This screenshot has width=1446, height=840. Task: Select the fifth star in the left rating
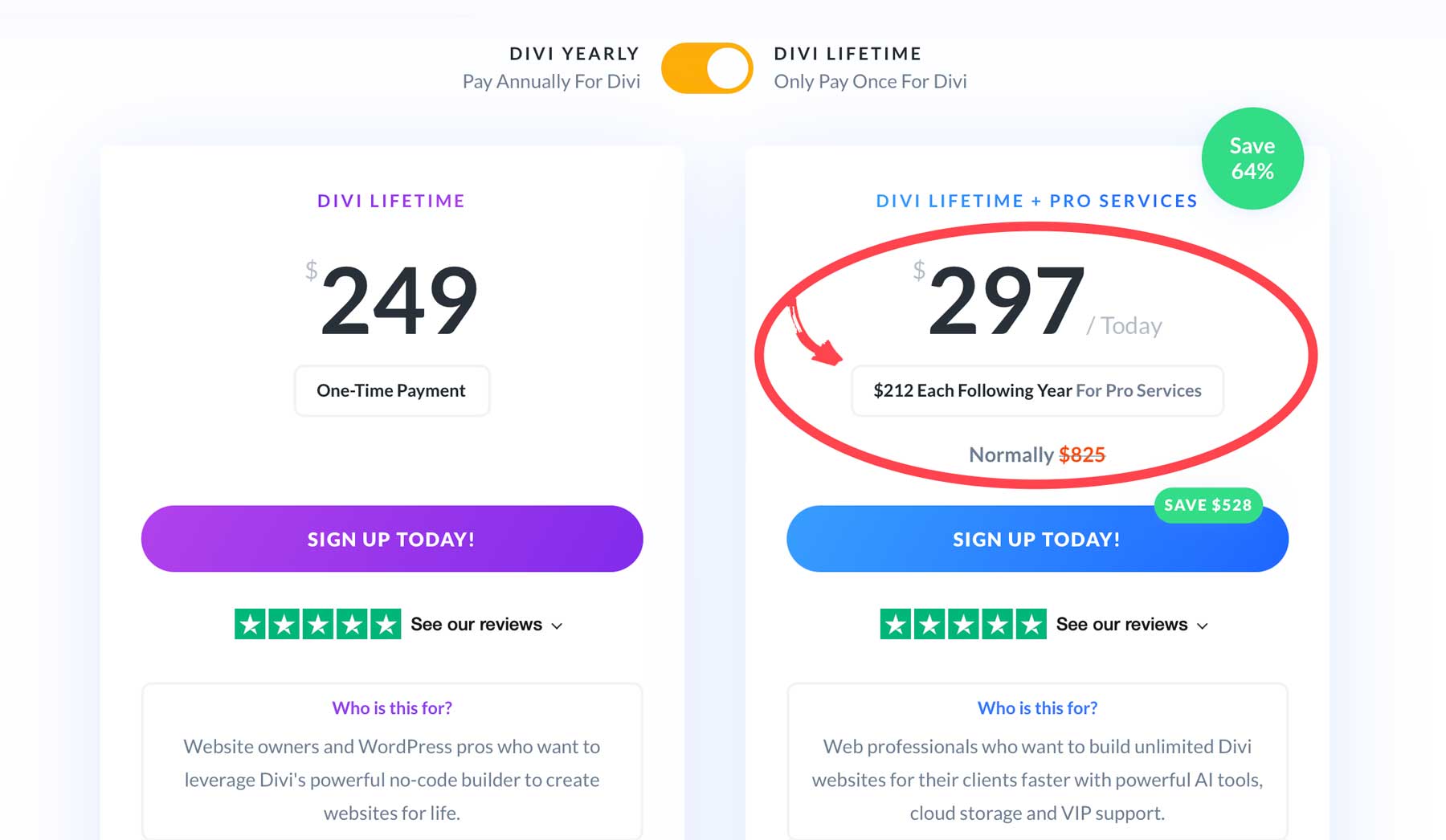click(386, 623)
